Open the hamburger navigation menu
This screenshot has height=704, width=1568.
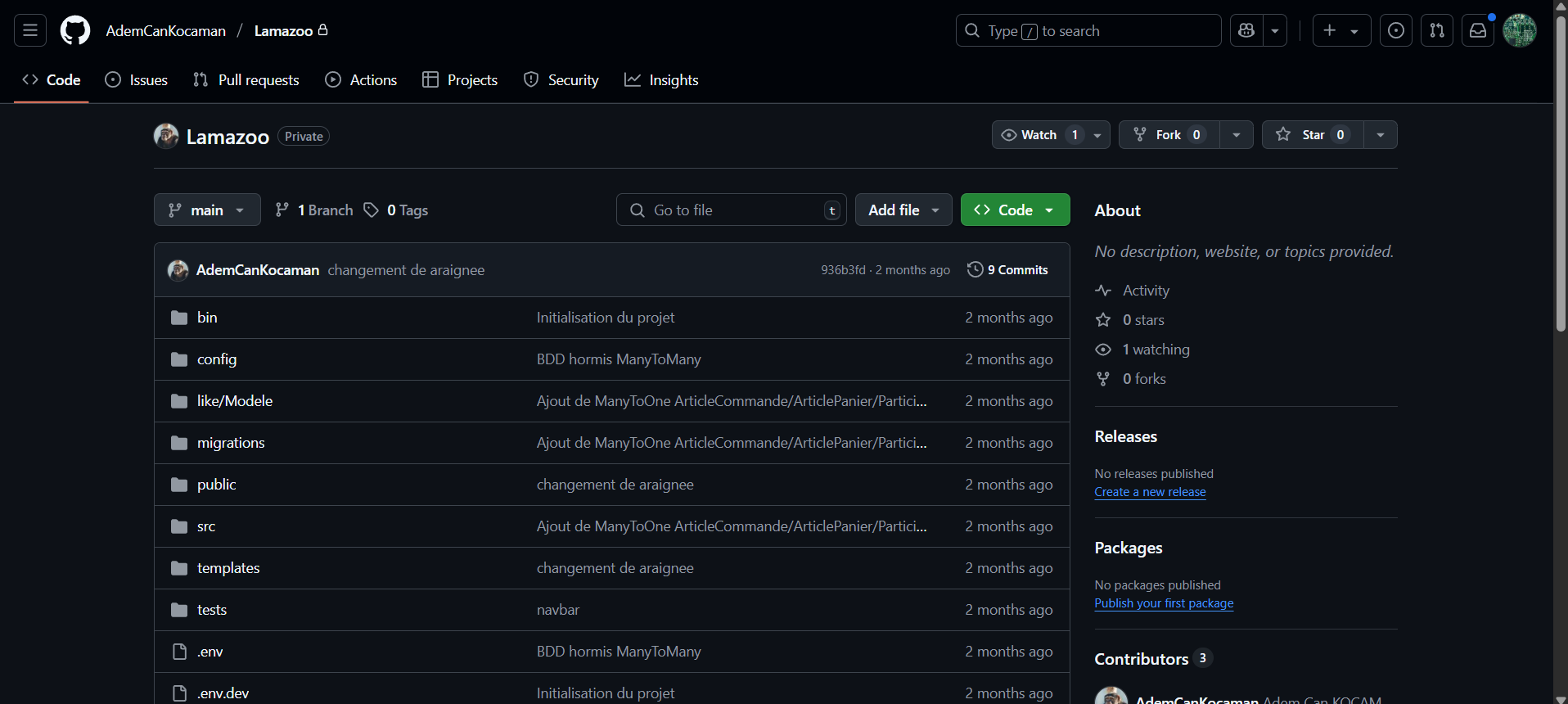30,31
